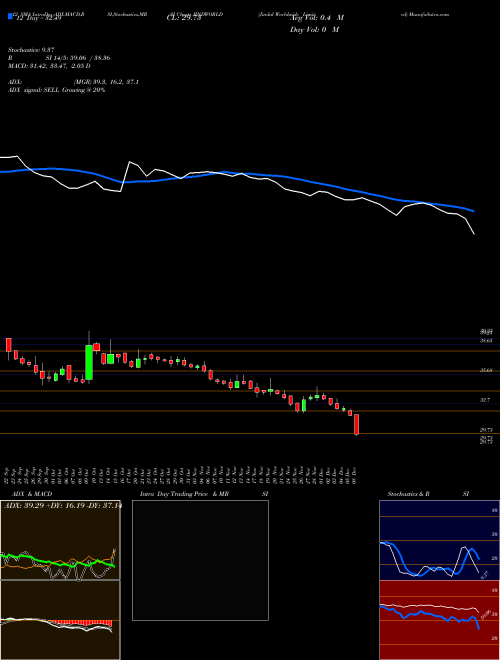Viewport: 500px width, 660px height.
Task: Click the ADX '(MGR) 39.3, 16.2, 37.1' values
Action: [x=106, y=82]
